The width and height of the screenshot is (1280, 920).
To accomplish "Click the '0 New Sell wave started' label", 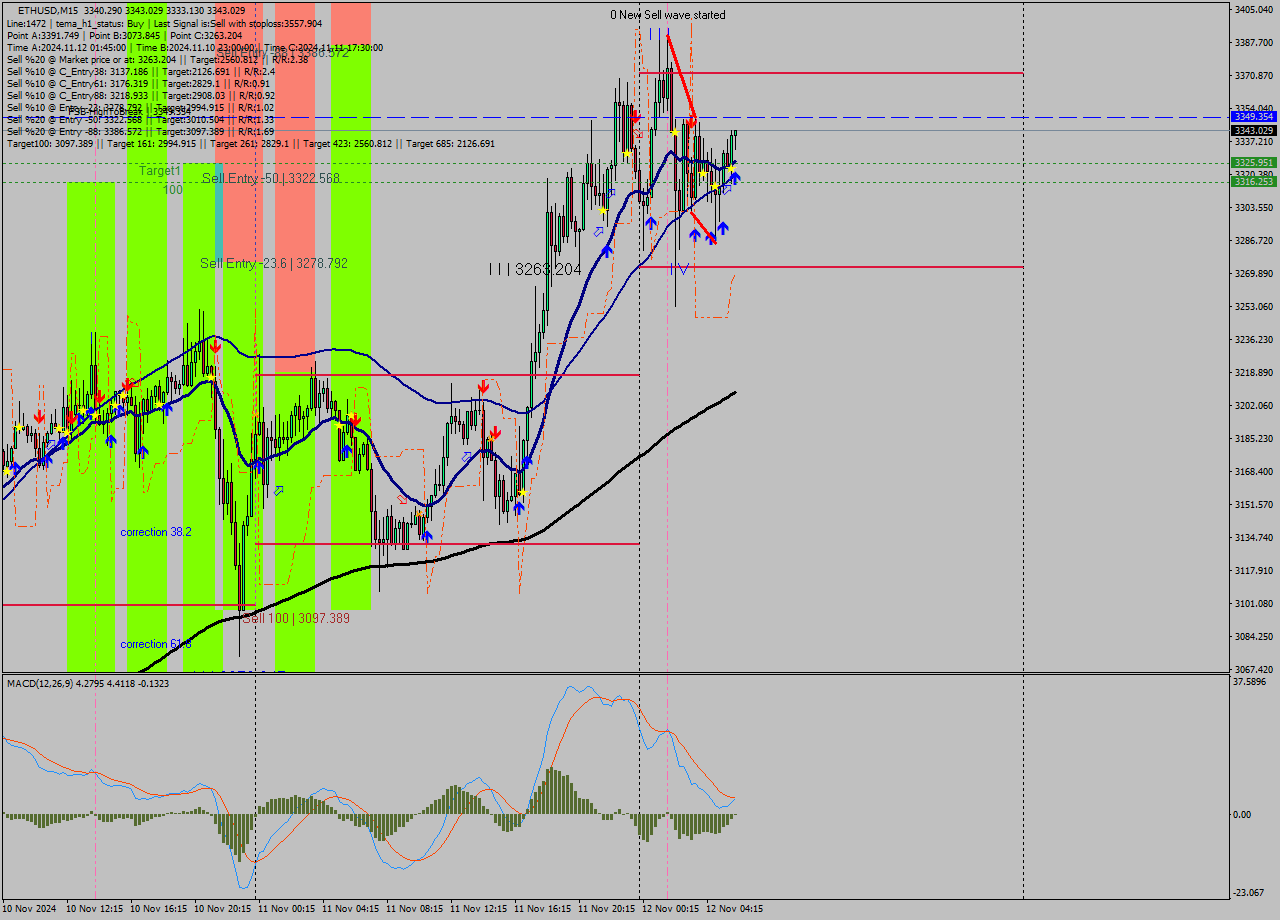I will coord(668,15).
